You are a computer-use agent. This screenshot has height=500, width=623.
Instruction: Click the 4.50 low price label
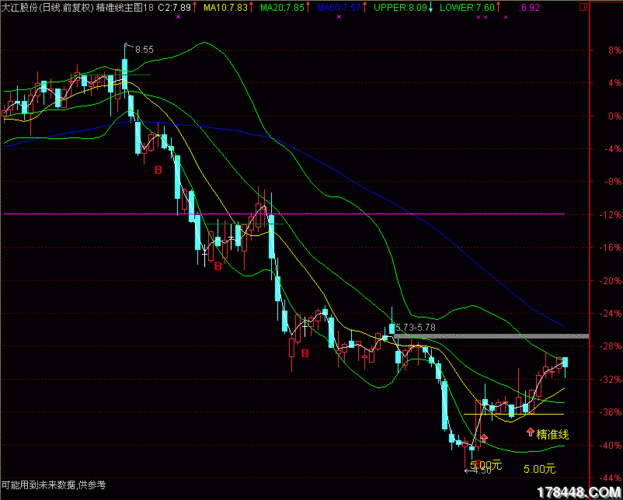(482, 471)
